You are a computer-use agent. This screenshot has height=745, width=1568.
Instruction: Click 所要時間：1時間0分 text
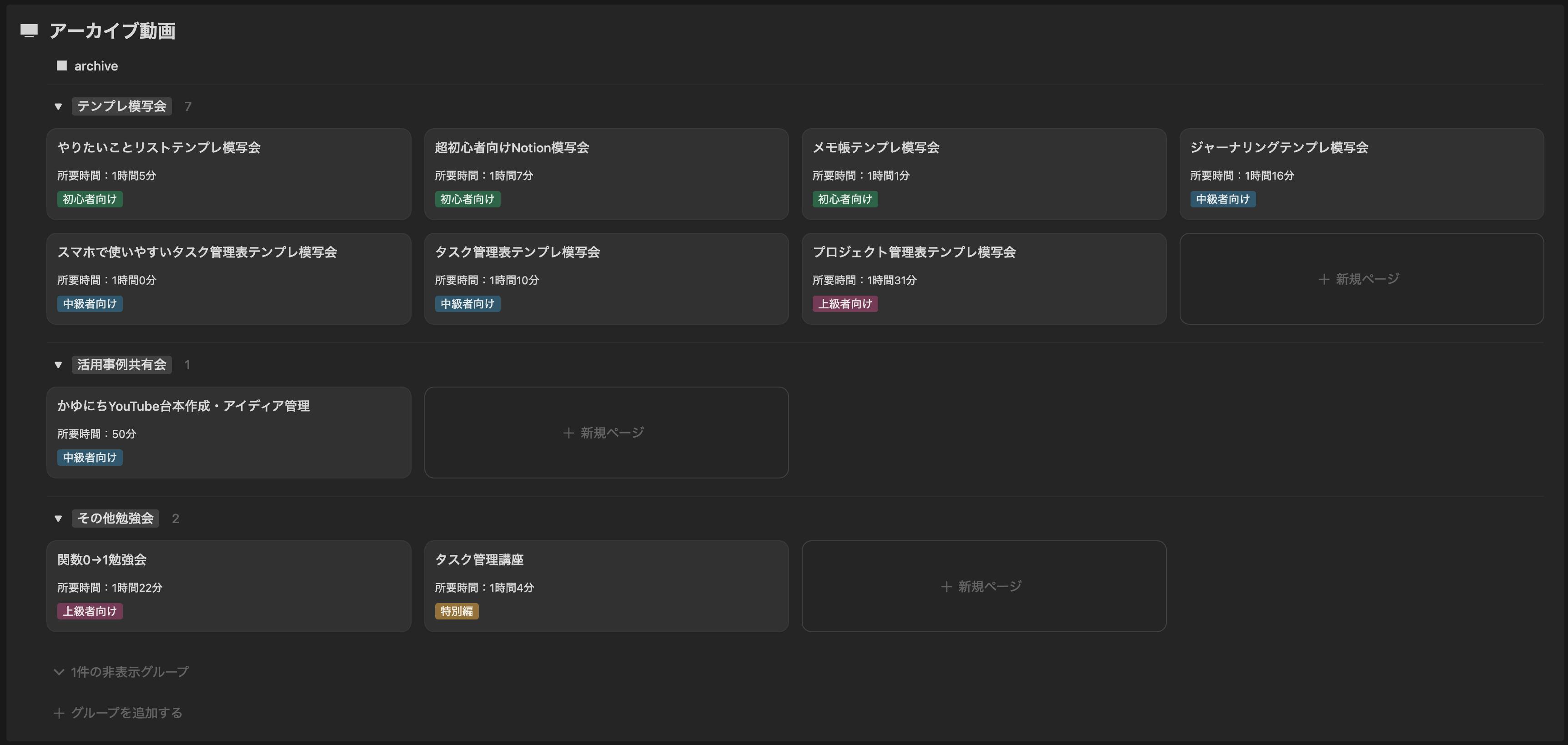106,281
